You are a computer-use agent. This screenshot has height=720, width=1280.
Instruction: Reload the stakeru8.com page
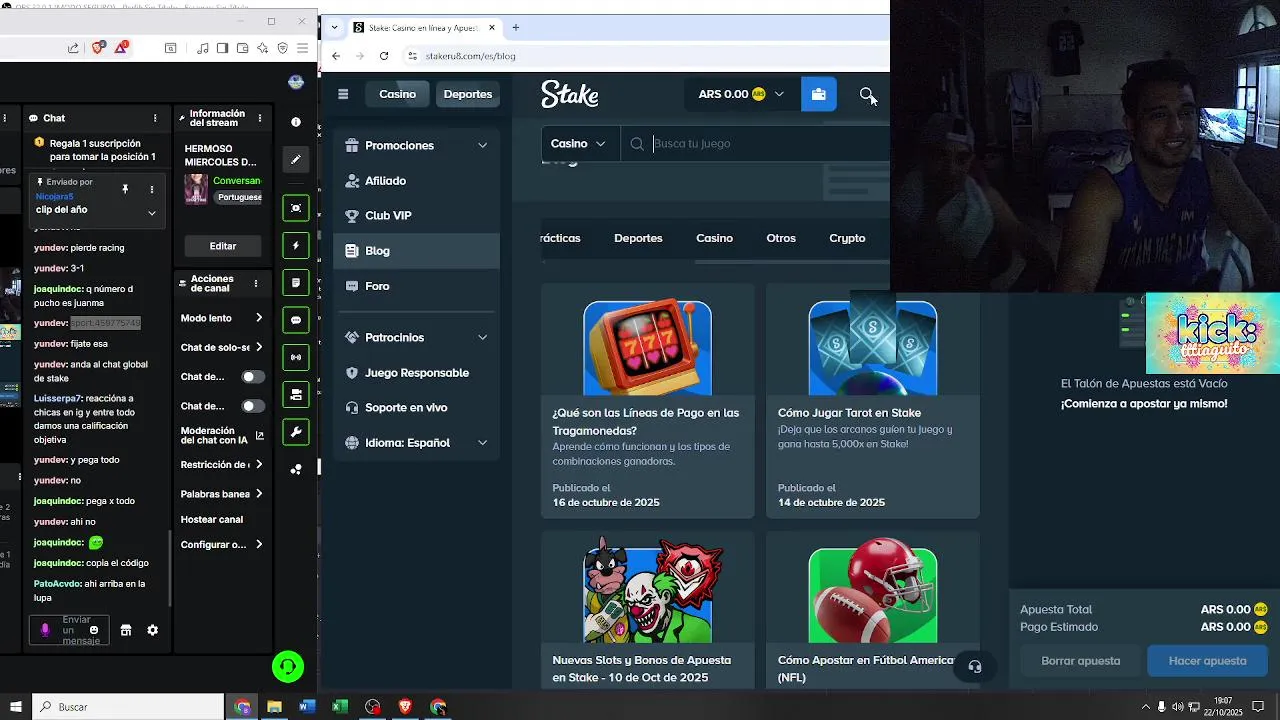[384, 56]
